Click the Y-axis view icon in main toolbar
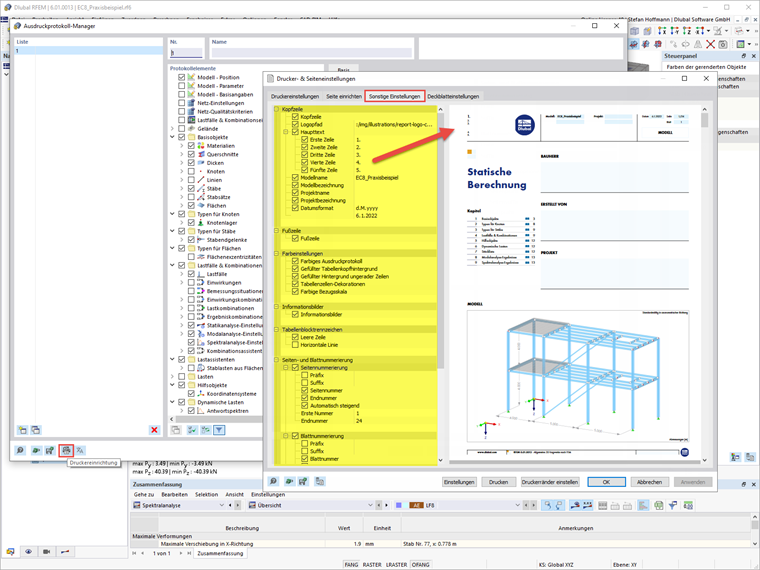This screenshot has width=760, height=570. 675,31
